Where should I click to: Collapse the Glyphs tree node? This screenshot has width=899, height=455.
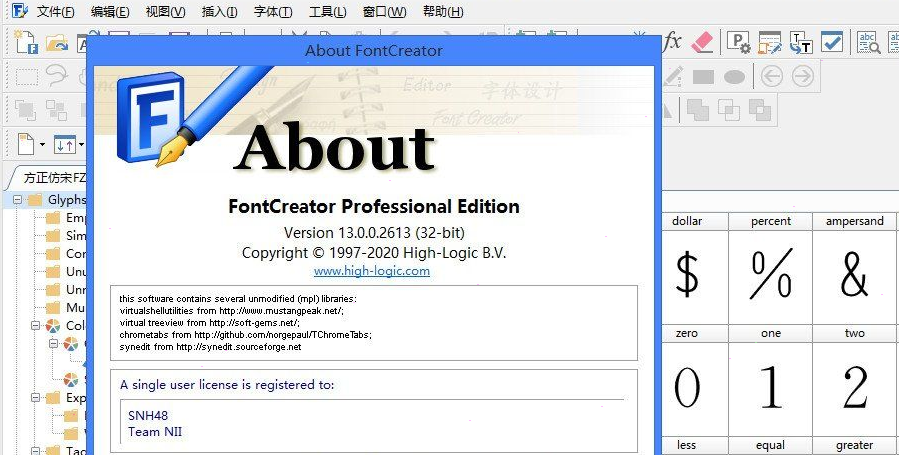click(18, 200)
